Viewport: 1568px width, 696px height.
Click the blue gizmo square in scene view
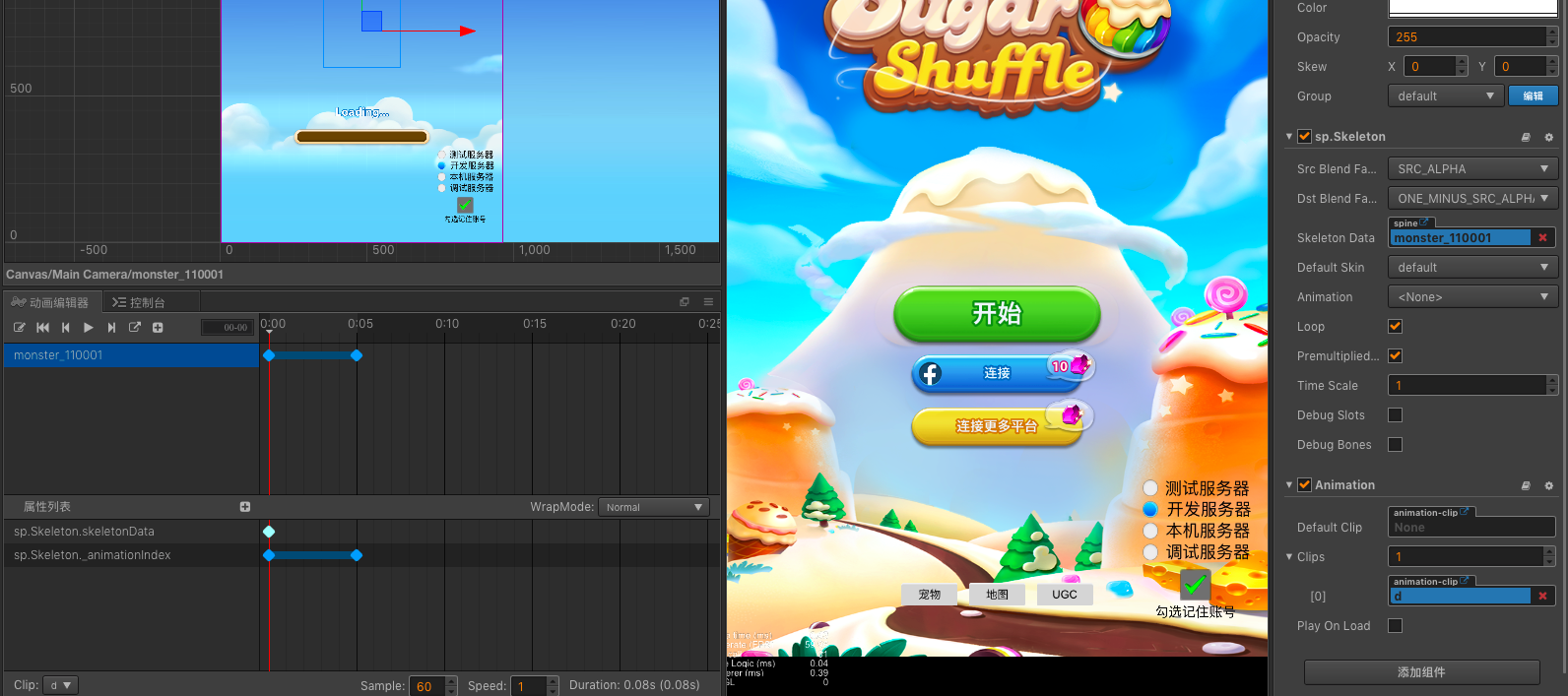371,21
